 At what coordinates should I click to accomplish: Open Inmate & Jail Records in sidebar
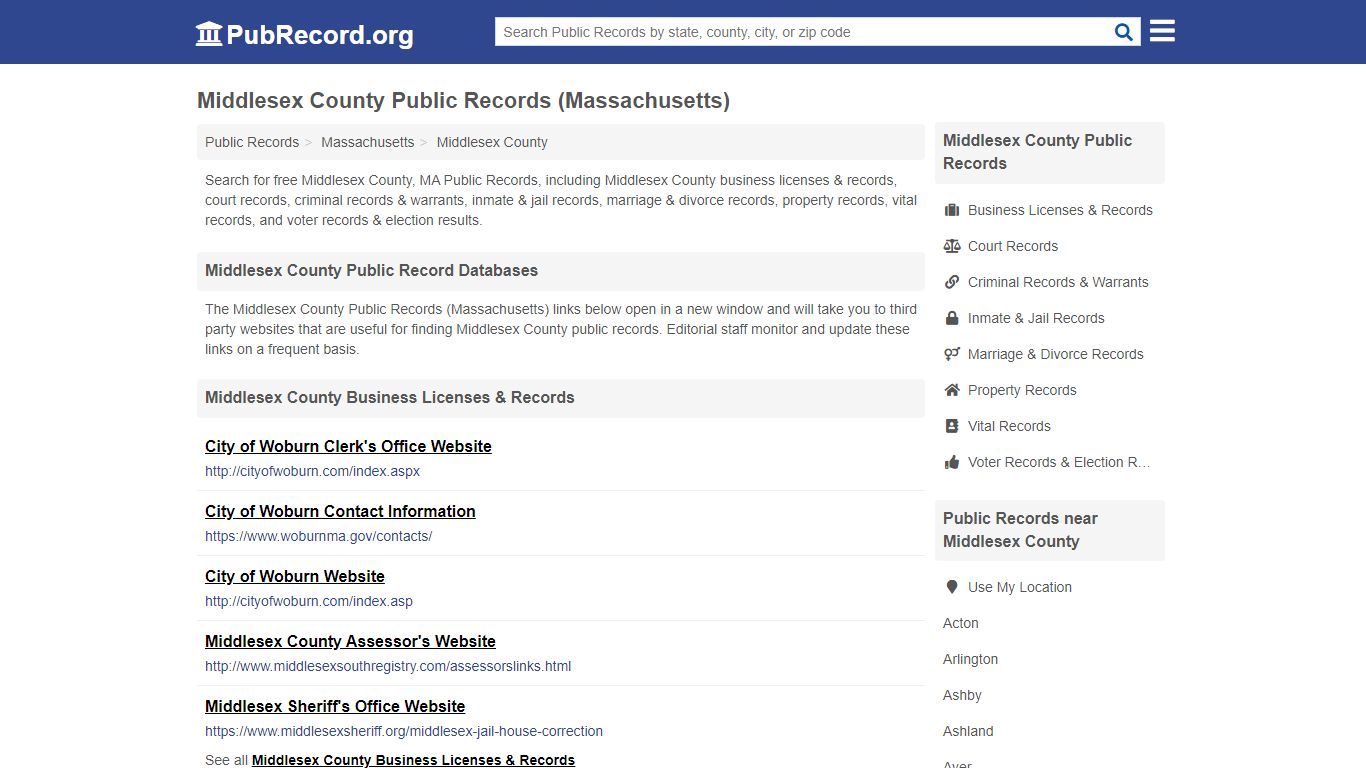pyautogui.click(x=1036, y=318)
